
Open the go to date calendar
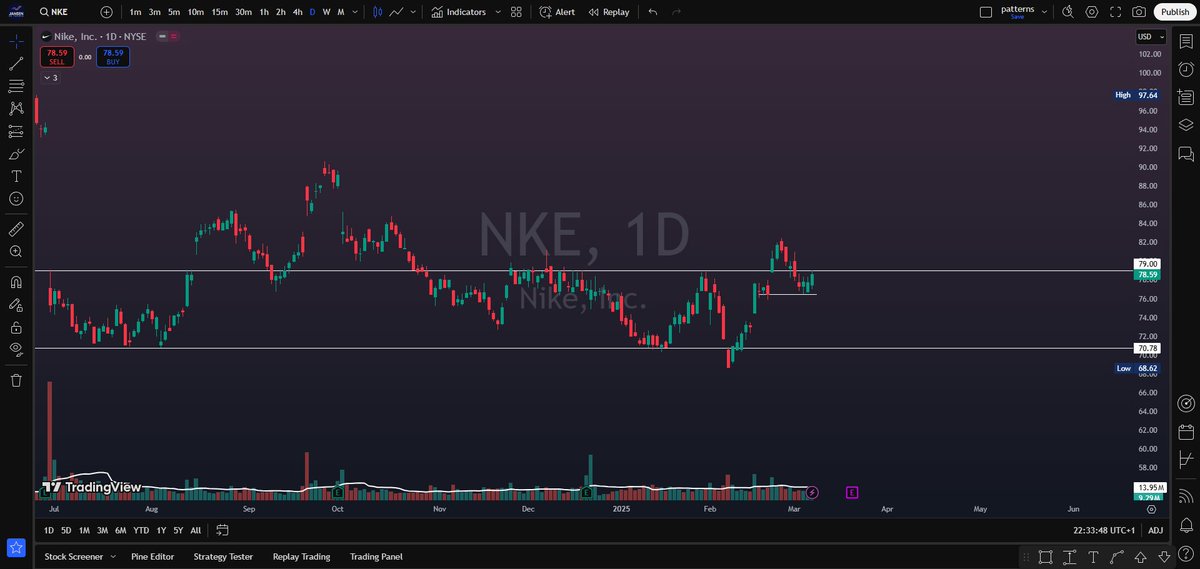coord(222,530)
